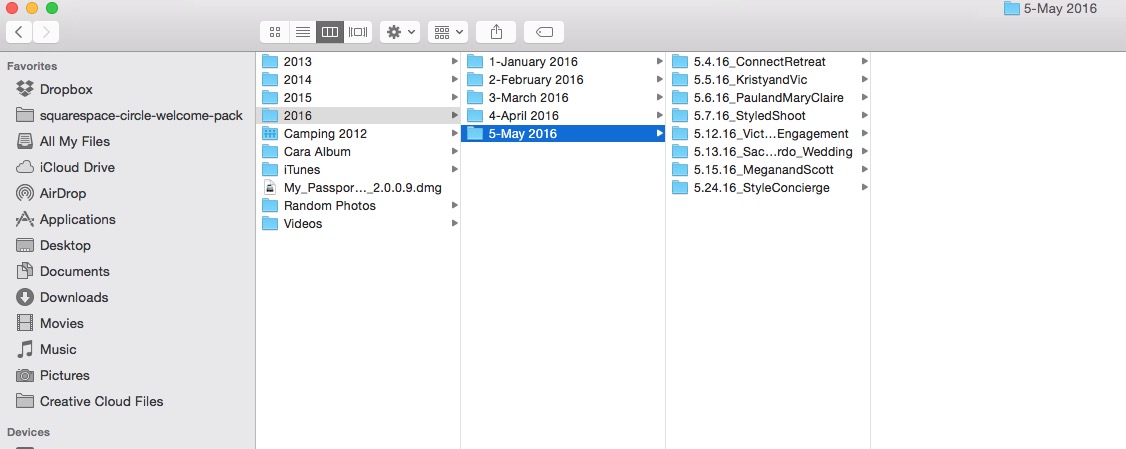Expand the arrow beside 5.7.16_StyledShoot

point(865,116)
